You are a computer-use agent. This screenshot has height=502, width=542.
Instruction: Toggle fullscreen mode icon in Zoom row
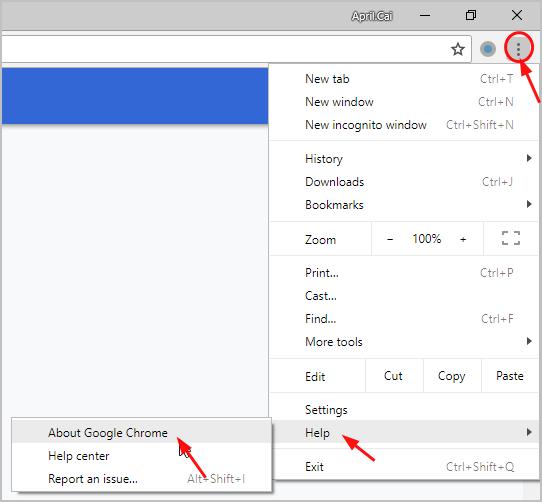[511, 238]
